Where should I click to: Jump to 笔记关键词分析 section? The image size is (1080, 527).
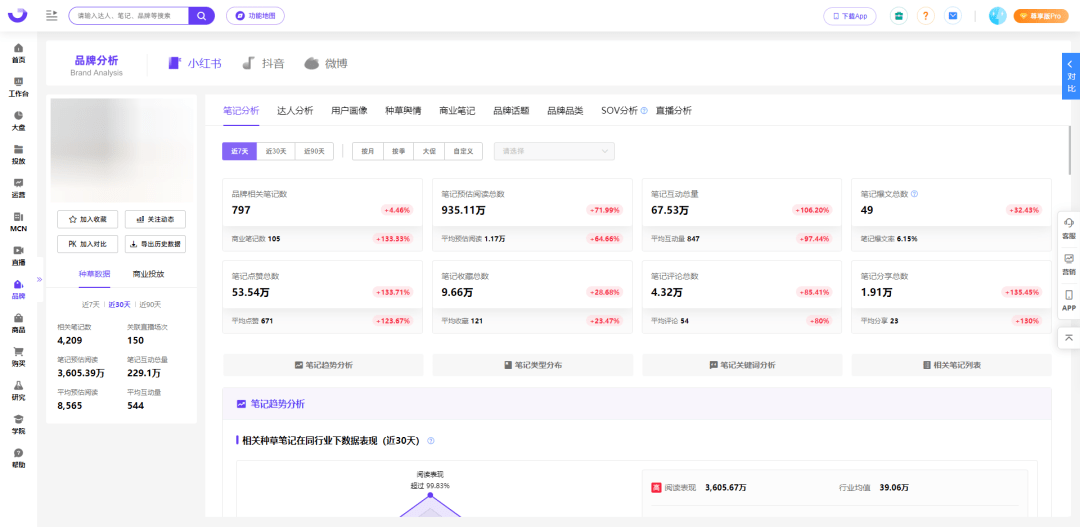742,365
